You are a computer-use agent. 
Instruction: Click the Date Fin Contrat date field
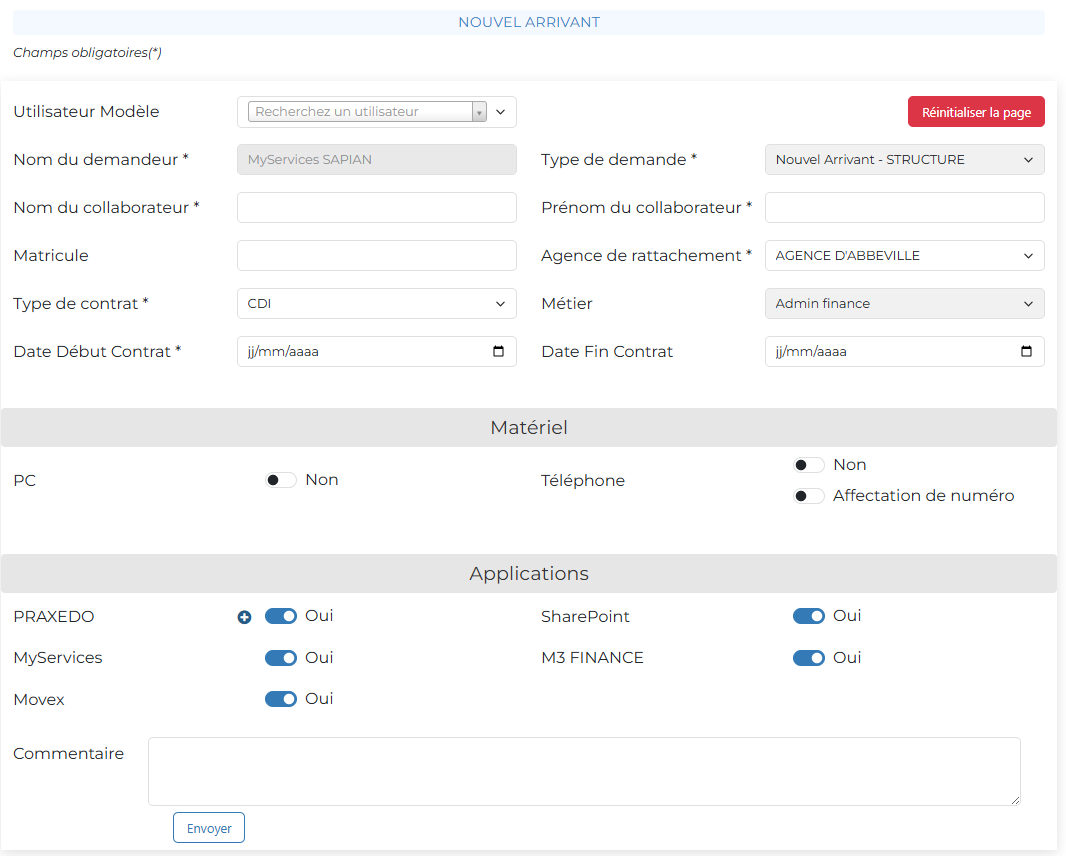(904, 352)
